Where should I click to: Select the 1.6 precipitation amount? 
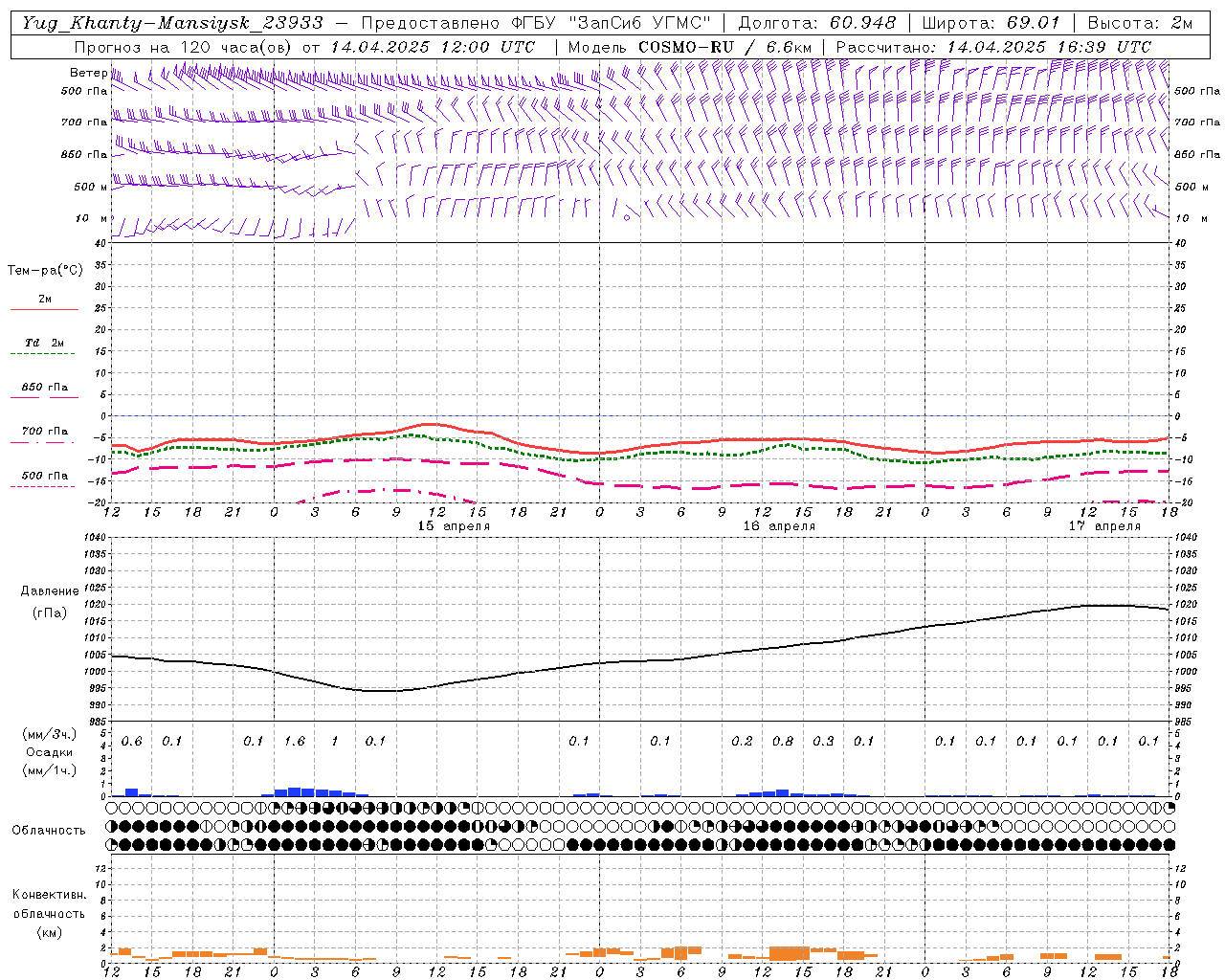click(x=295, y=742)
